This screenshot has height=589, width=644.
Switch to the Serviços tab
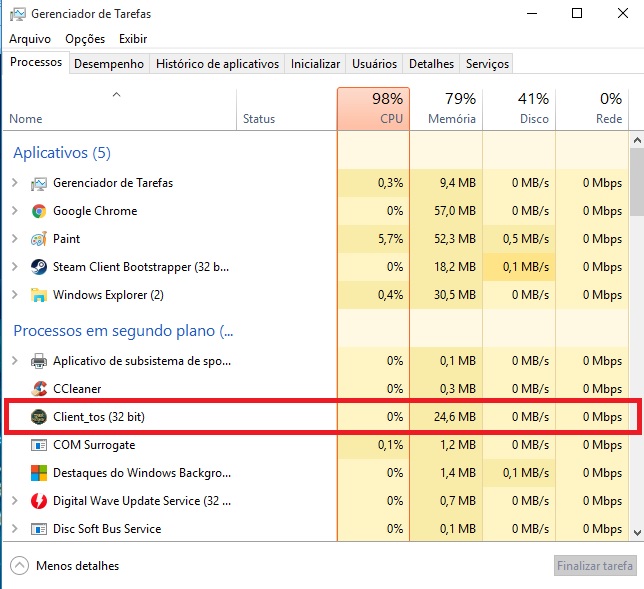(487, 64)
